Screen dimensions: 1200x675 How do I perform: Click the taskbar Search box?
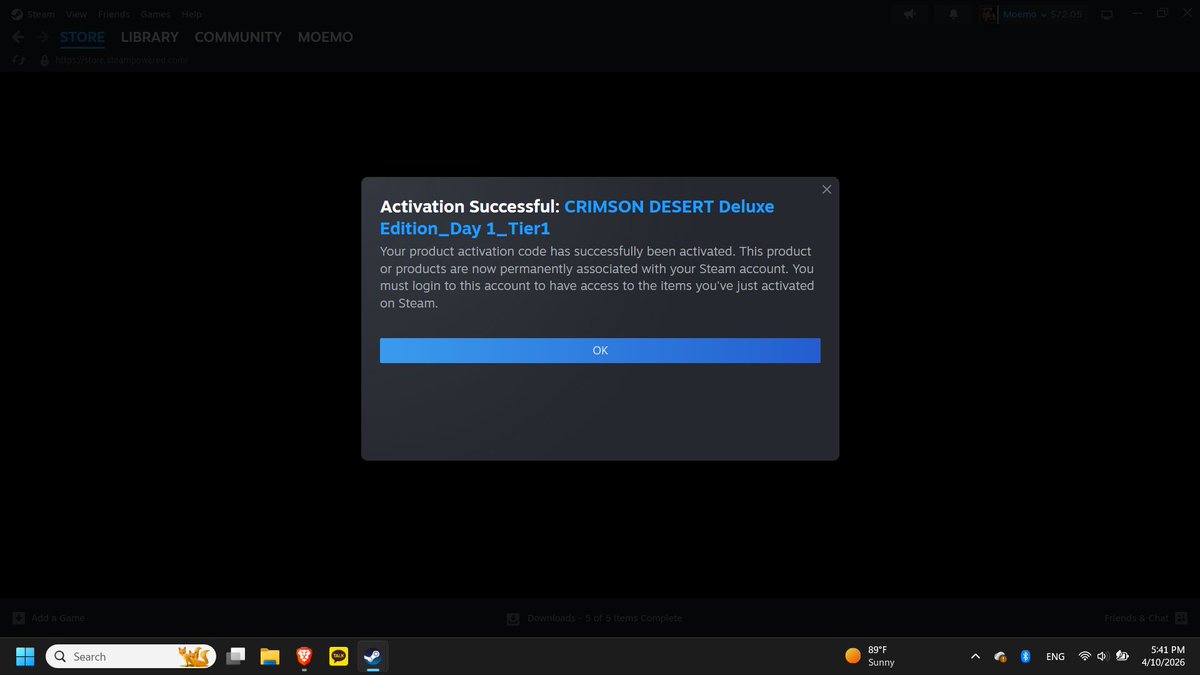click(130, 656)
